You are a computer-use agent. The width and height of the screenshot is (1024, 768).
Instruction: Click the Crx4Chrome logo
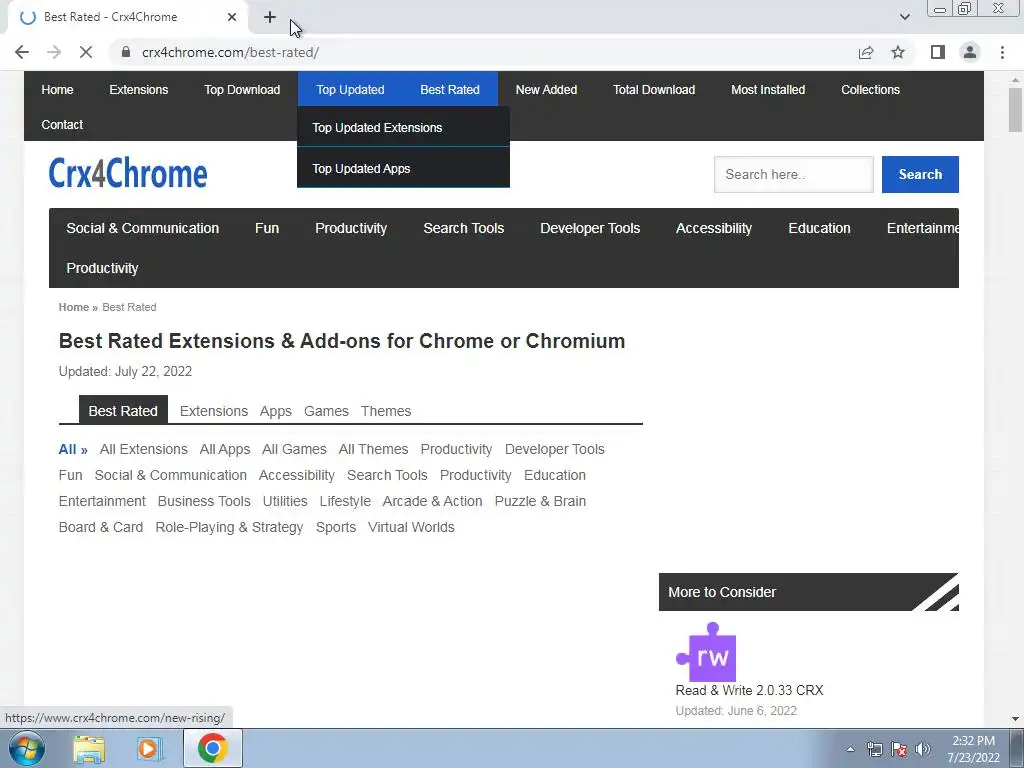128,172
